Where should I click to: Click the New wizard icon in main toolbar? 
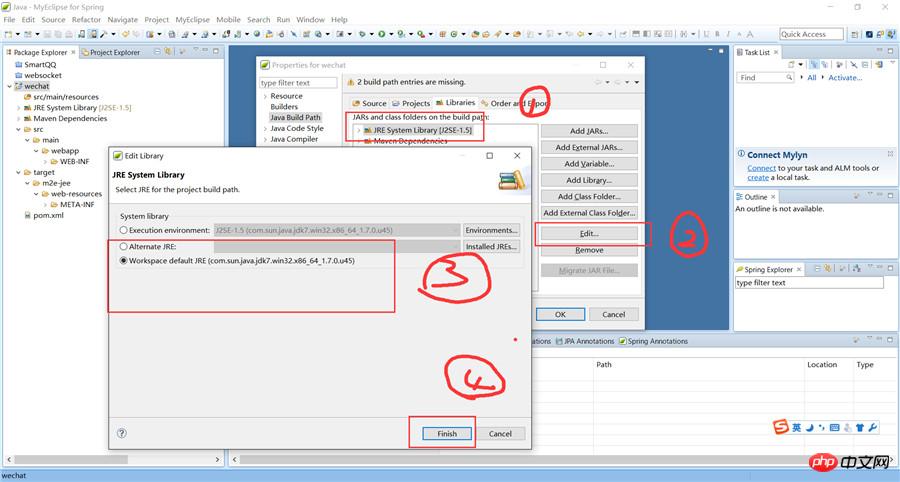(9, 34)
